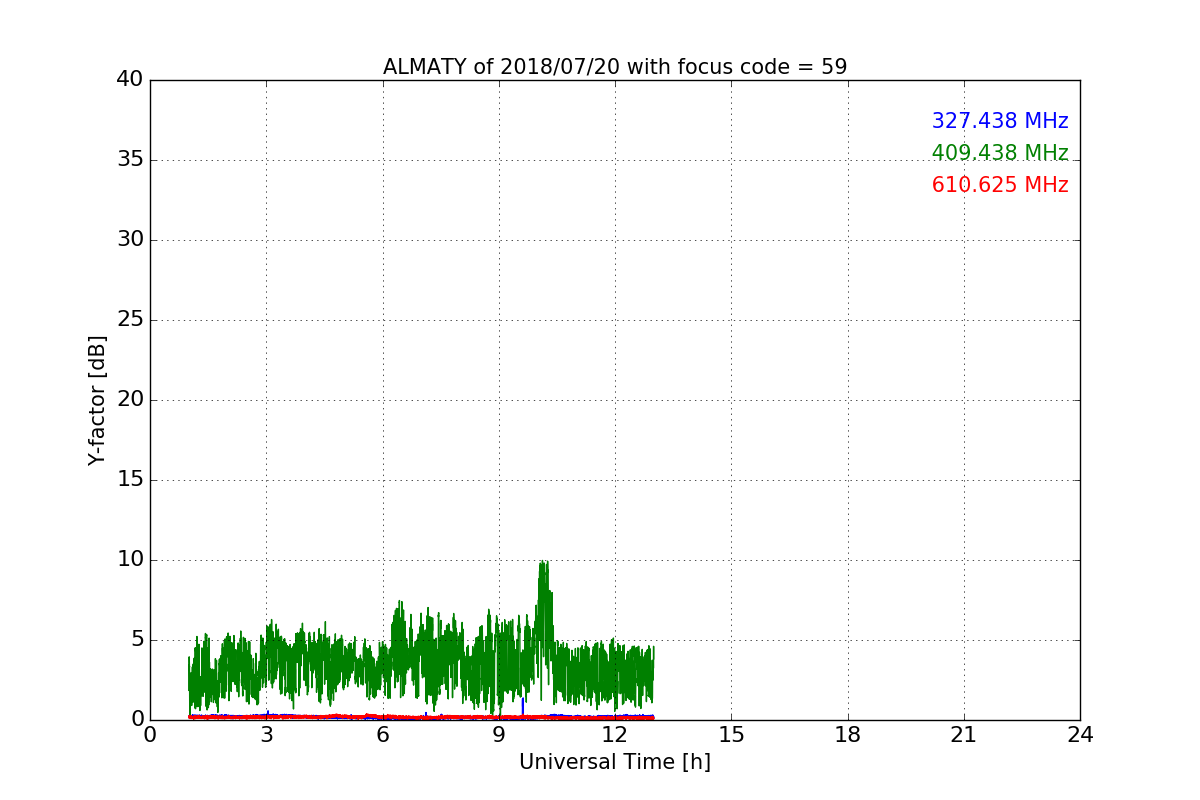Click x-axis tick label 15
This screenshot has width=1200, height=800.
click(731, 735)
